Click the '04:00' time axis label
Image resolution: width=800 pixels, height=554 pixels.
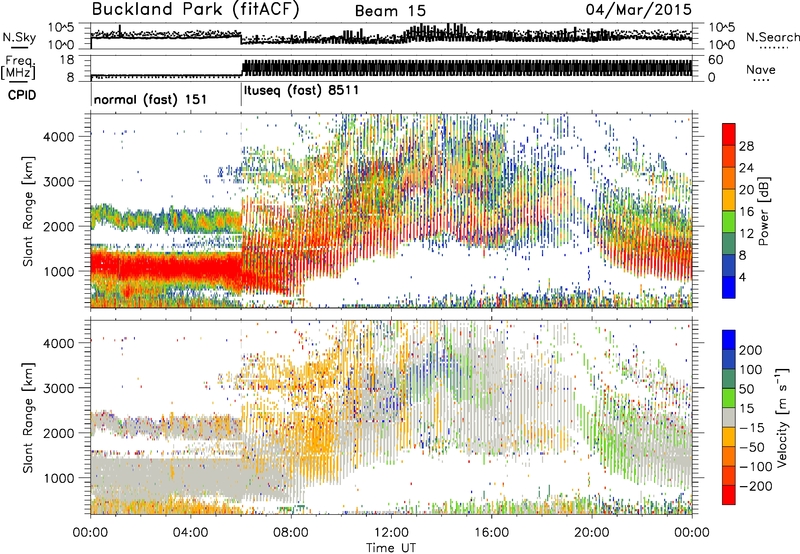[x=190, y=533]
